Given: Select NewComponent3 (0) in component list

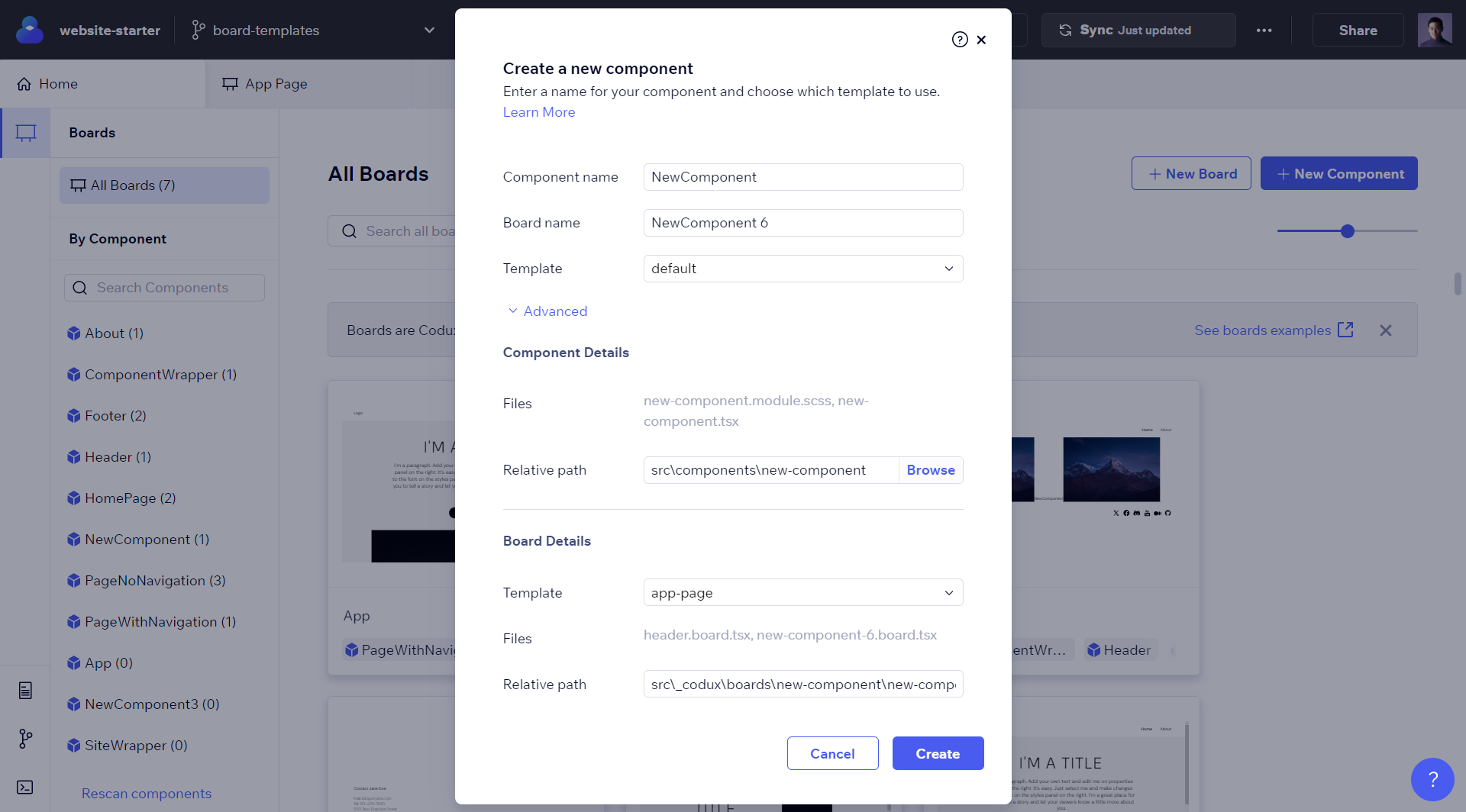Looking at the screenshot, I should [152, 704].
